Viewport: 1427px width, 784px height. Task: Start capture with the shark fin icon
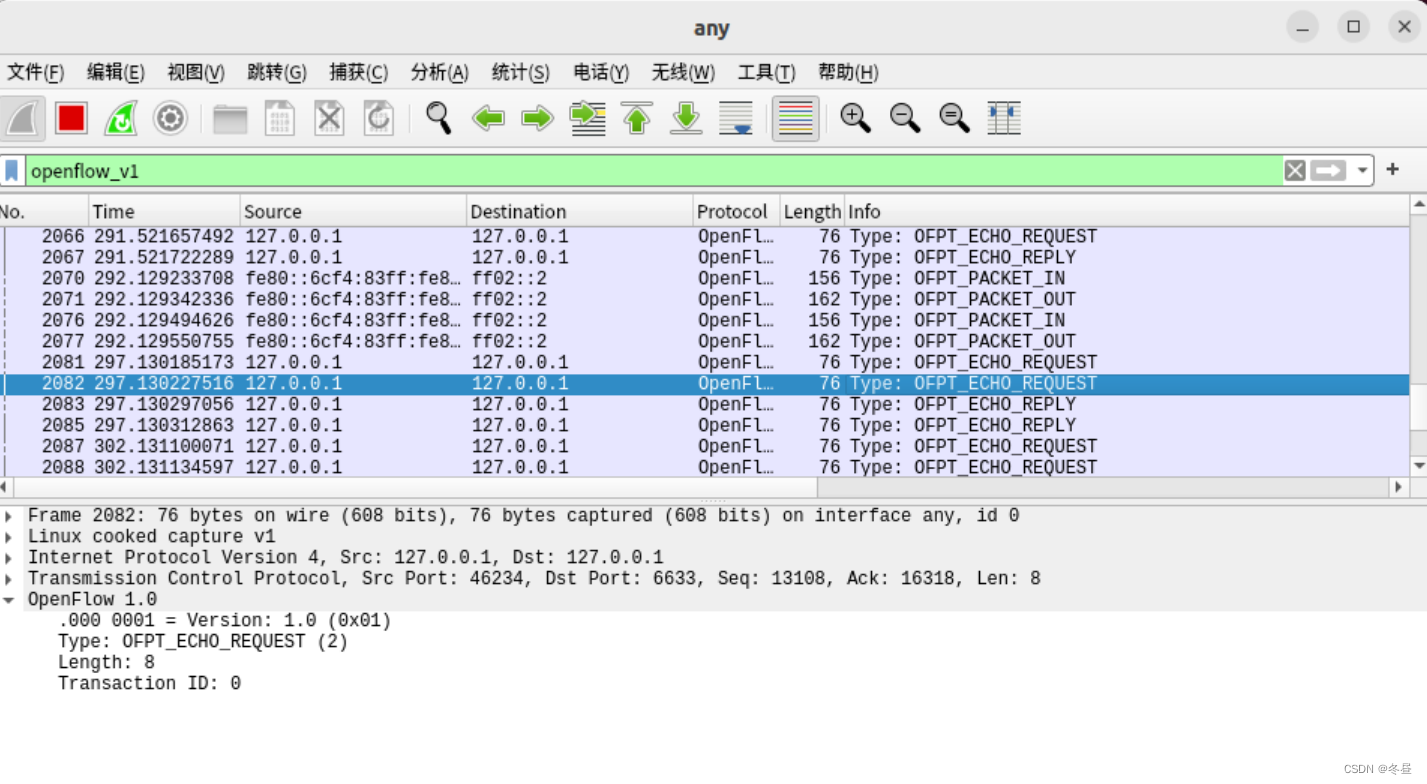click(x=23, y=118)
